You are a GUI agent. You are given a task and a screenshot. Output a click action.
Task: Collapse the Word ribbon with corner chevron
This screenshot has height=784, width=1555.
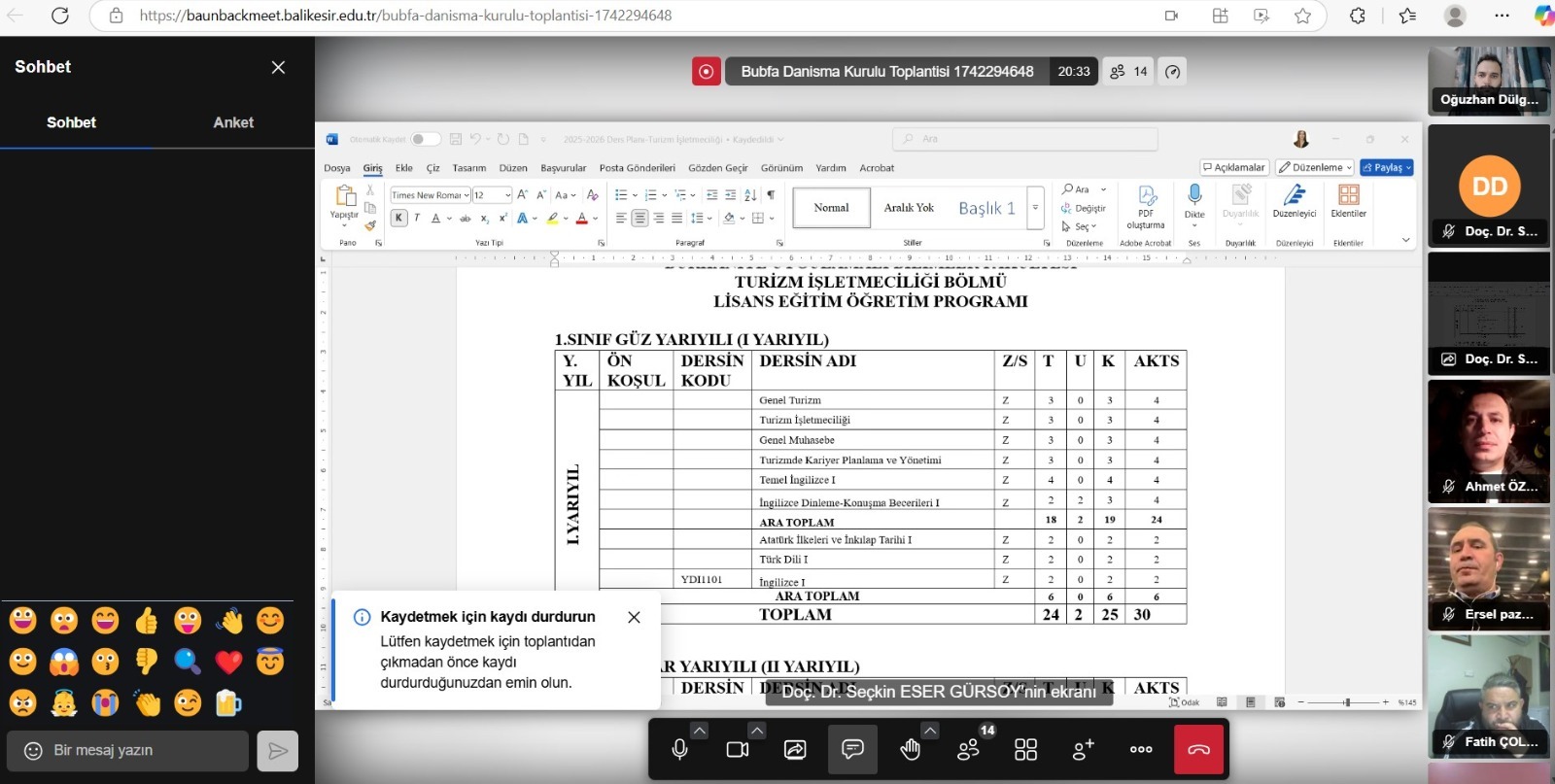1405,240
